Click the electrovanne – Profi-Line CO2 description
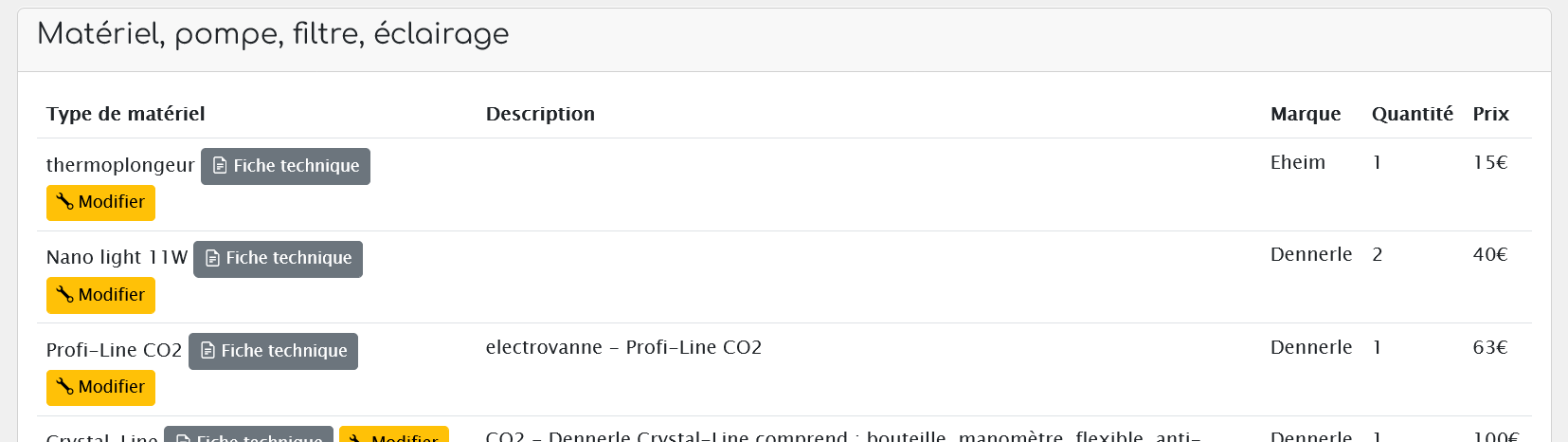1568x442 pixels. pos(623,347)
